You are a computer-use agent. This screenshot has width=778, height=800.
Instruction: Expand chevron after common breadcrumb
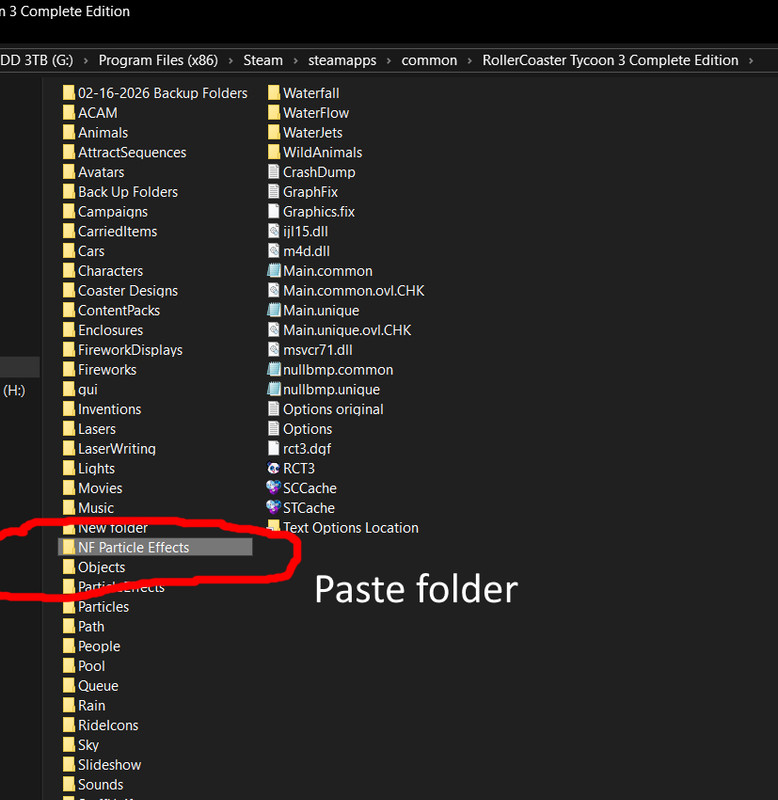point(470,61)
